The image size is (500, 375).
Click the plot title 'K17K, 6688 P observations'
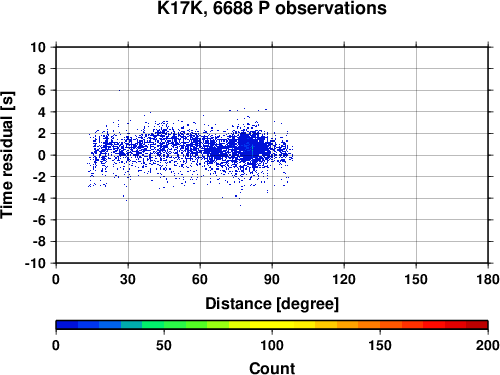pyautogui.click(x=272, y=8)
